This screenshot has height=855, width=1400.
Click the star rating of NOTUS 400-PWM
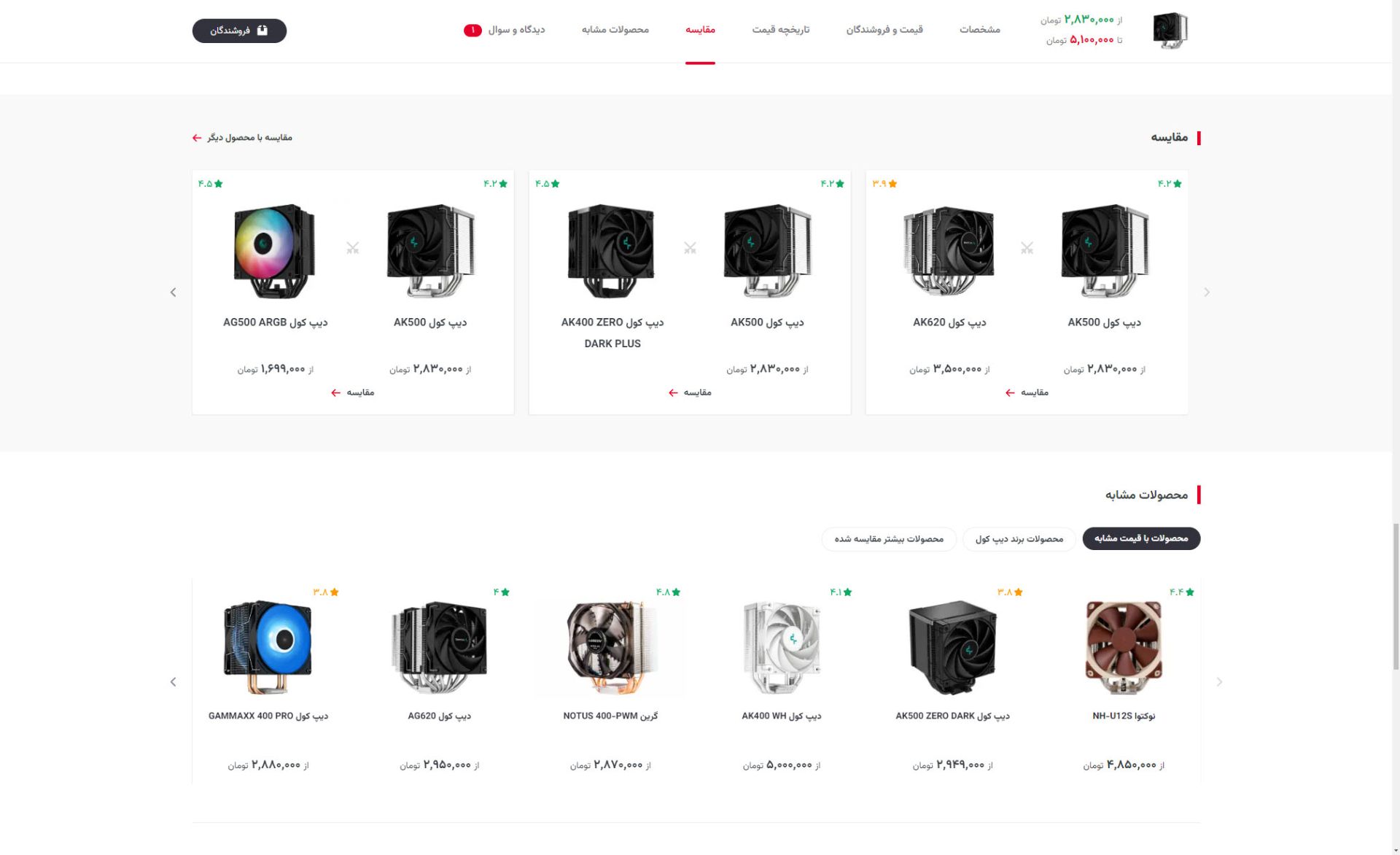coord(668,592)
